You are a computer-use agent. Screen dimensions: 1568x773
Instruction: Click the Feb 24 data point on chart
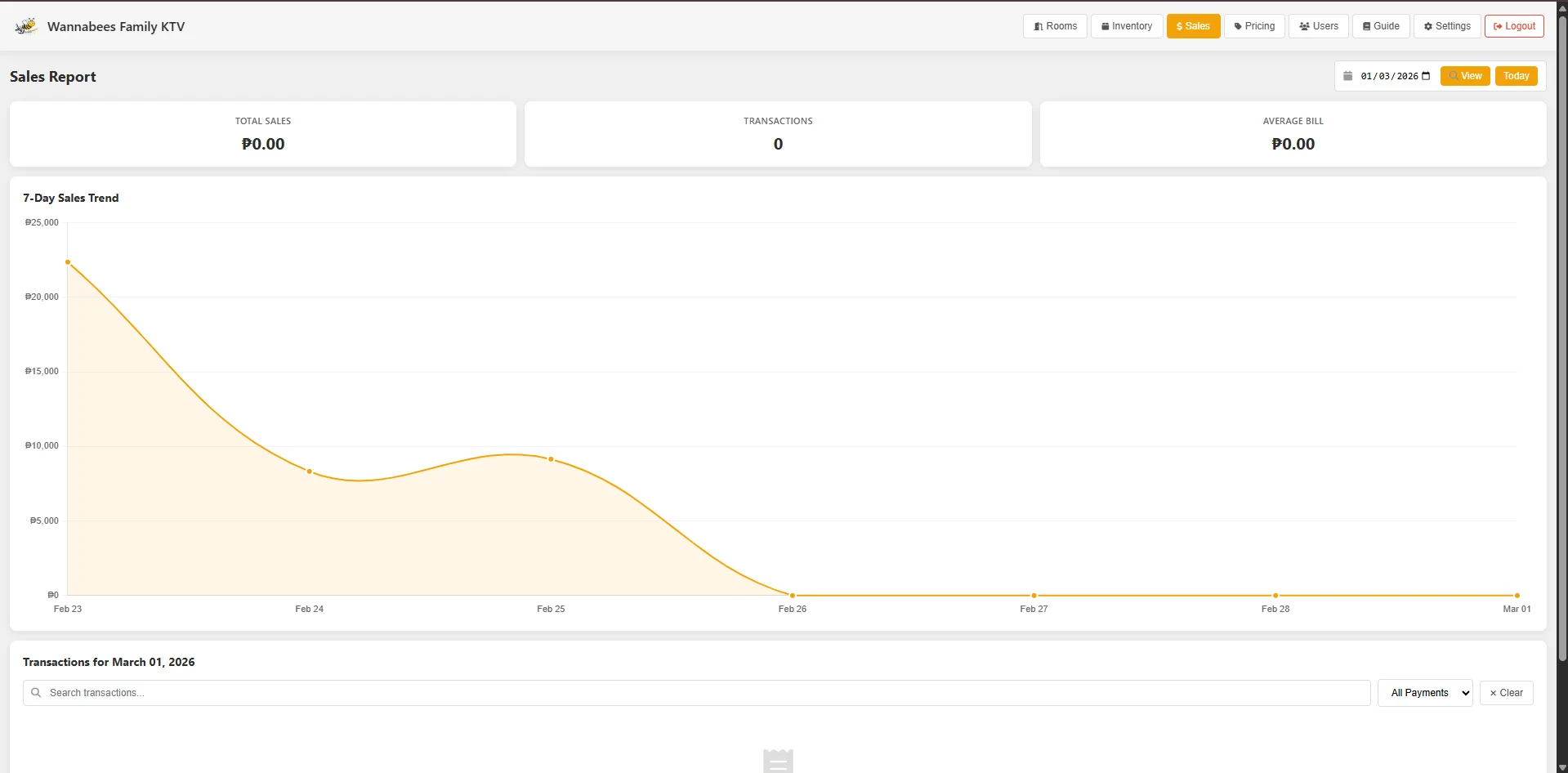pos(310,471)
